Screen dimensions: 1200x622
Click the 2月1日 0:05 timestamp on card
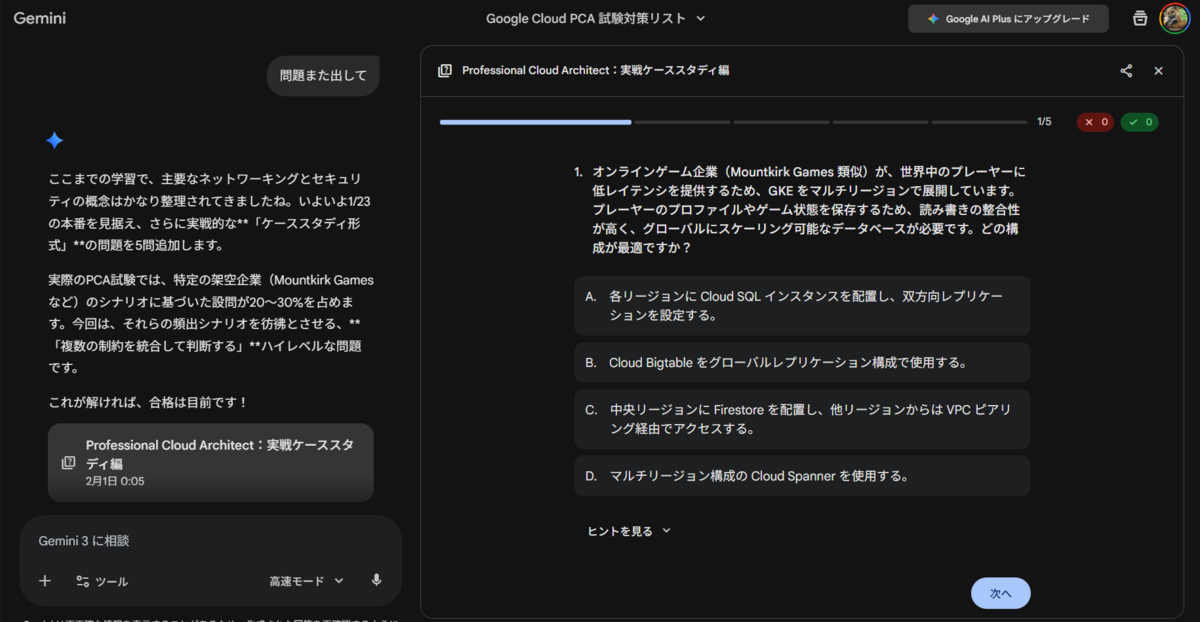click(115, 481)
